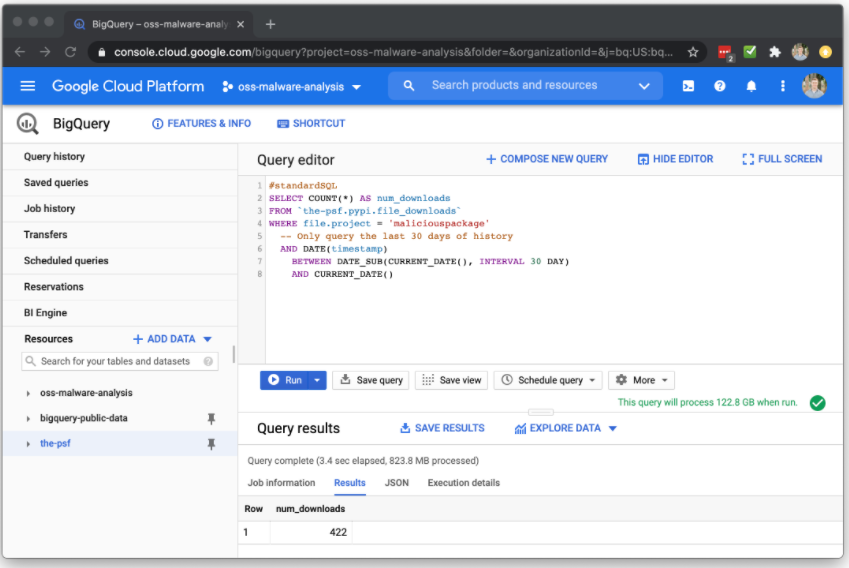Click Compose New Query
The width and height of the screenshot is (849, 568).
tap(547, 159)
